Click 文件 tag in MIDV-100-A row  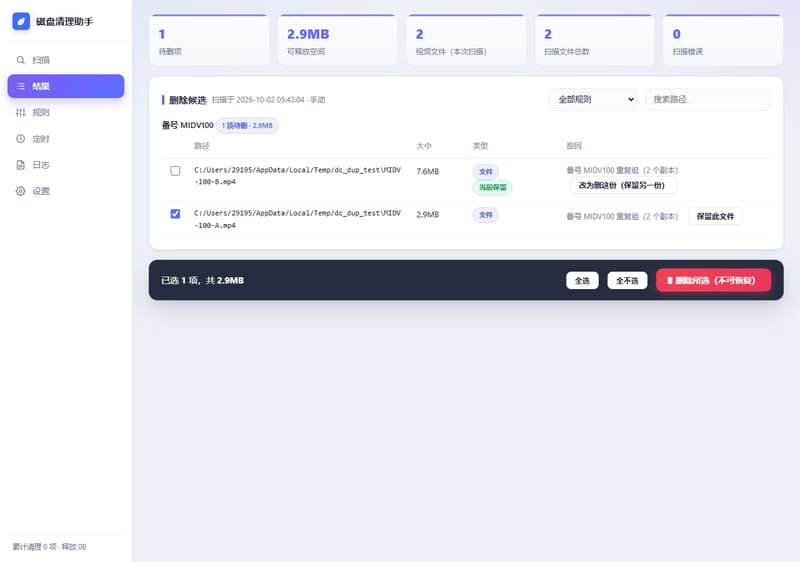coord(486,215)
